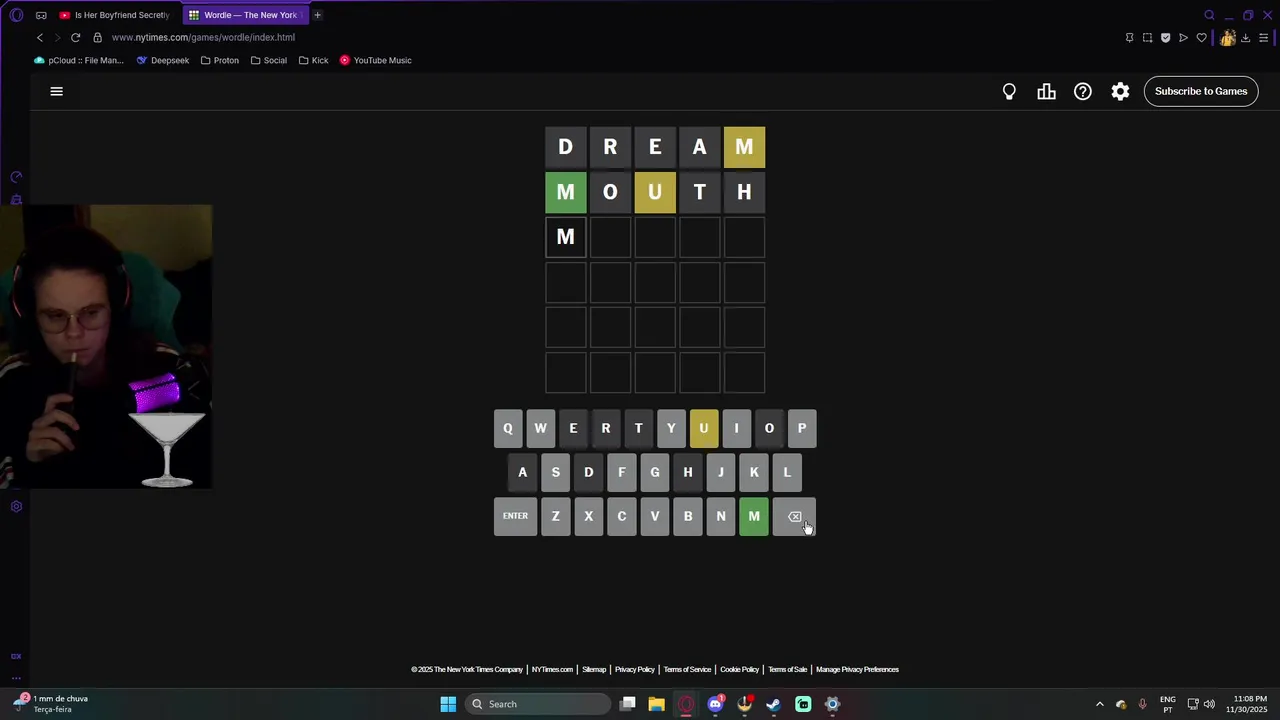Viewport: 1280px width, 720px height.
Task: Hit the ENTER key on the on-screen keyboard
Action: (515, 517)
